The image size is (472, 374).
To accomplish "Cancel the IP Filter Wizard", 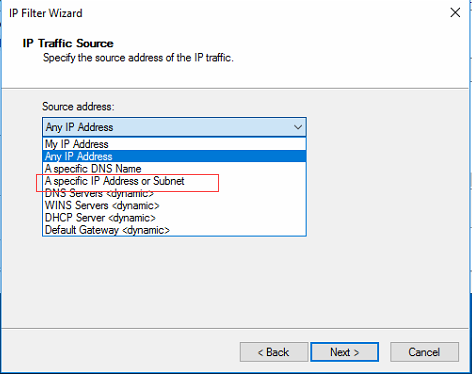I will click(x=424, y=352).
